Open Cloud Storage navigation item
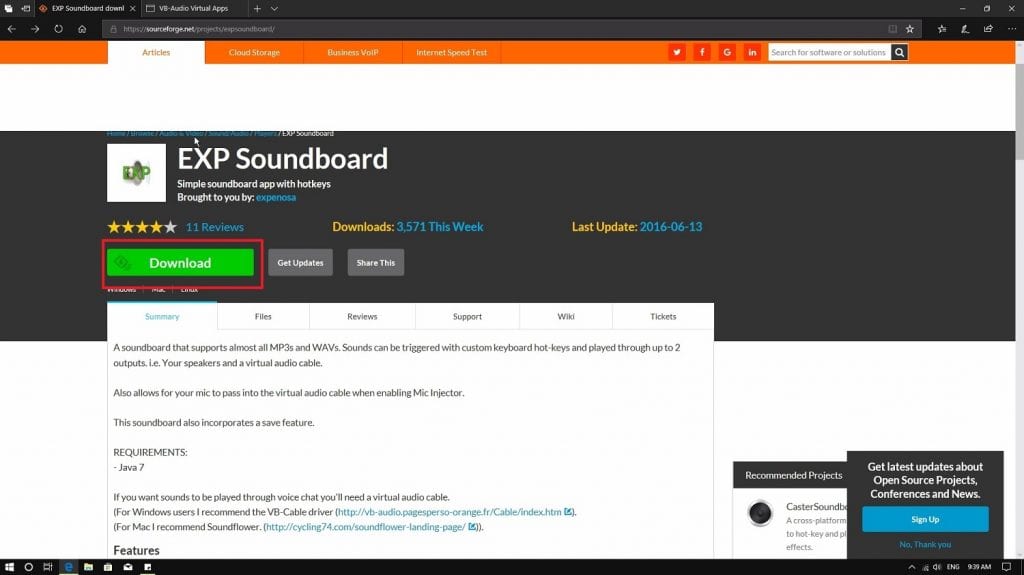The image size is (1024, 575). (x=254, y=52)
